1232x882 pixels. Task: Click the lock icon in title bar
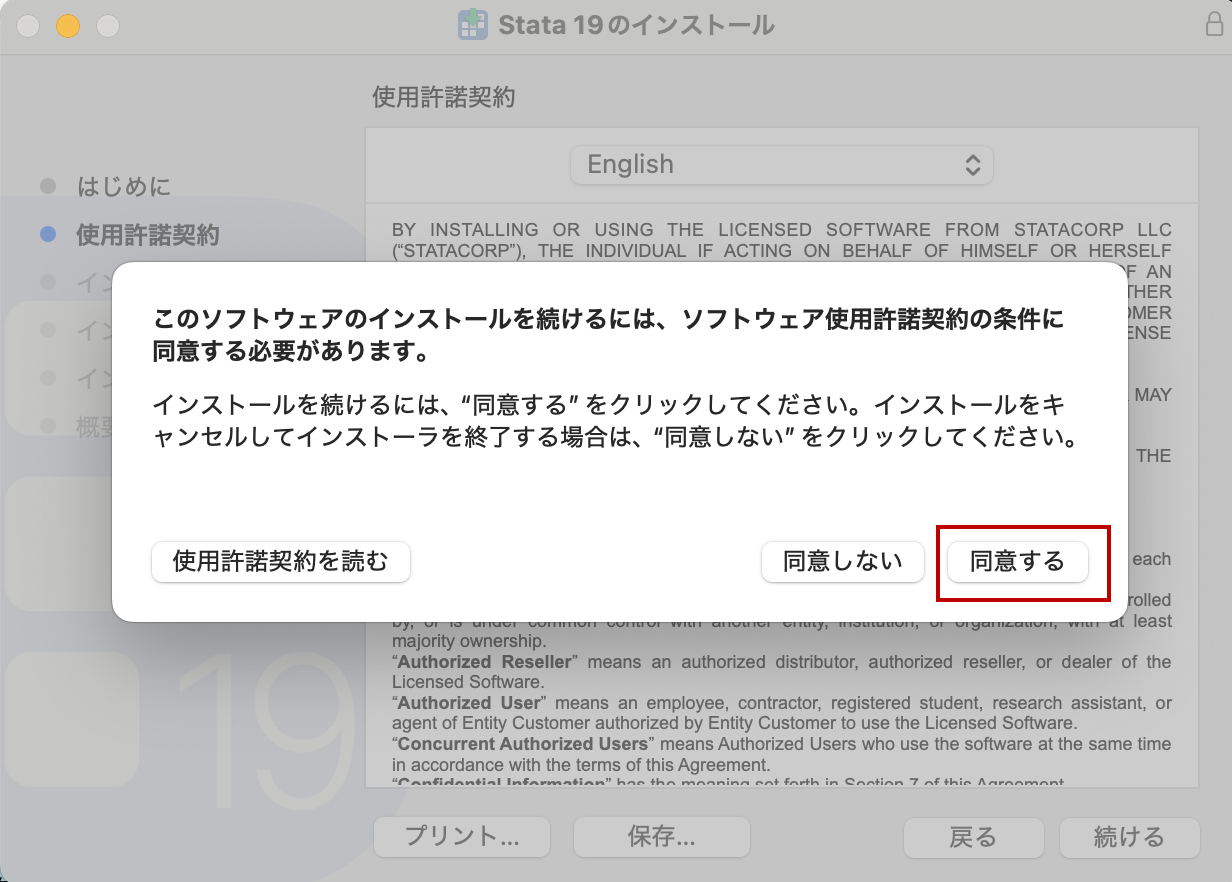[1213, 25]
